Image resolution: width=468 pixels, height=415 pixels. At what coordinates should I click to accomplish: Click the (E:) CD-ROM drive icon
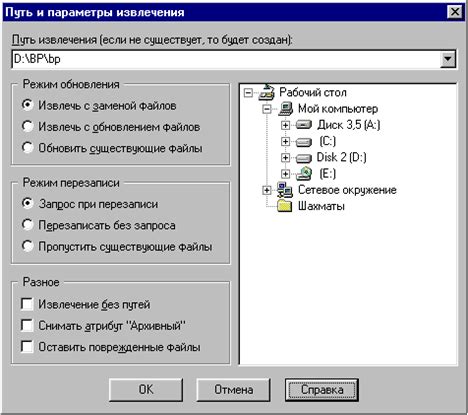304,173
